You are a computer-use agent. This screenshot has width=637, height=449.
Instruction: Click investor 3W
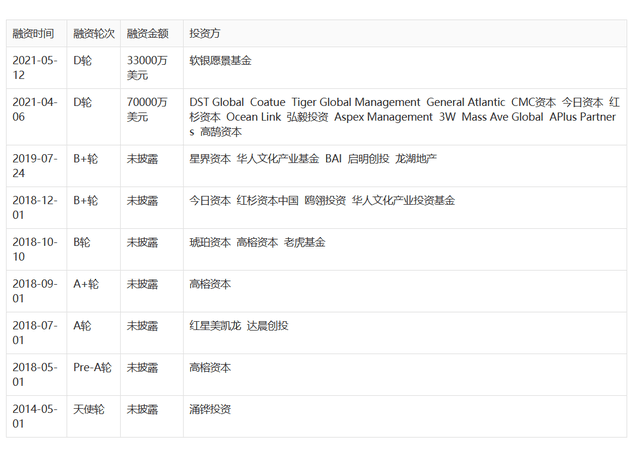(447, 117)
